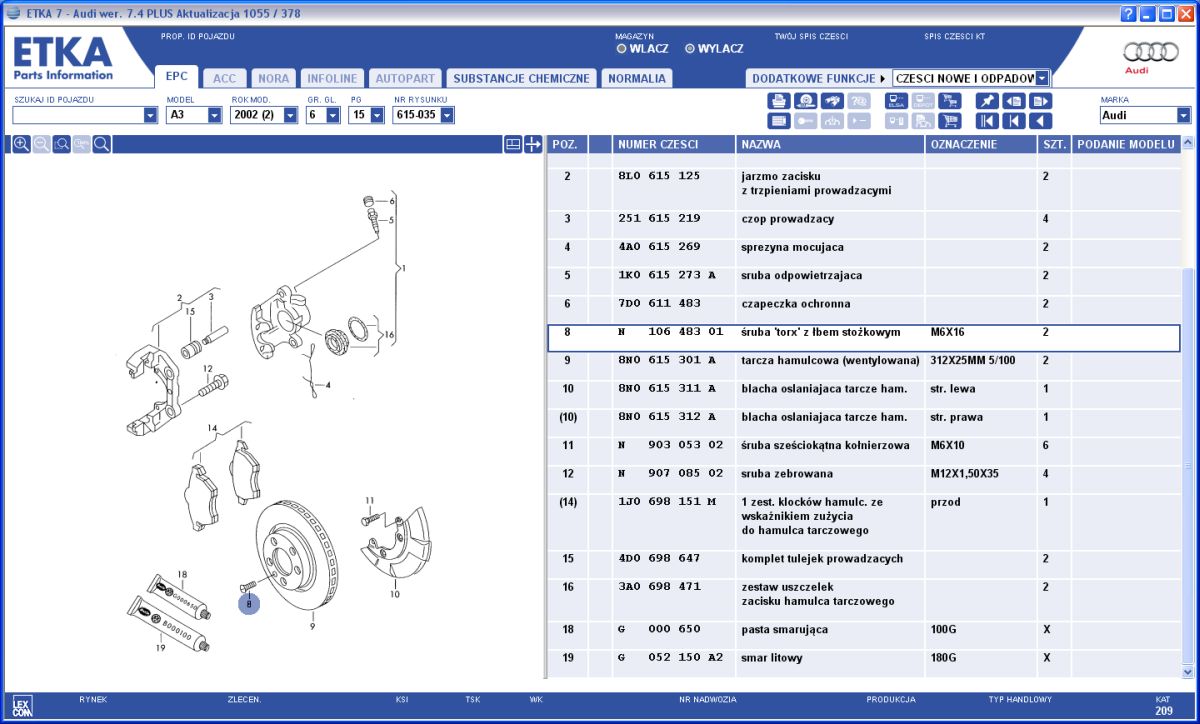Viewport: 1200px width, 724px height.
Task: Click the PODANIE MODELU column header
Action: click(x=1125, y=144)
